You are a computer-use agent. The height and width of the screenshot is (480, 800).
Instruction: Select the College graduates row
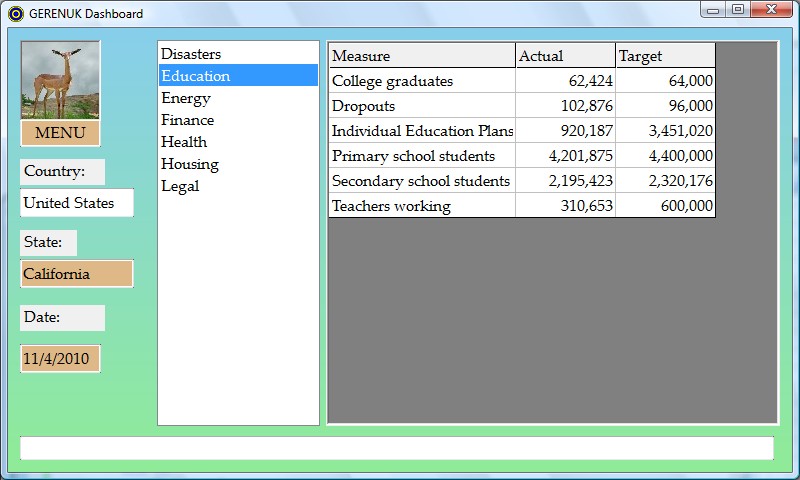tap(421, 81)
